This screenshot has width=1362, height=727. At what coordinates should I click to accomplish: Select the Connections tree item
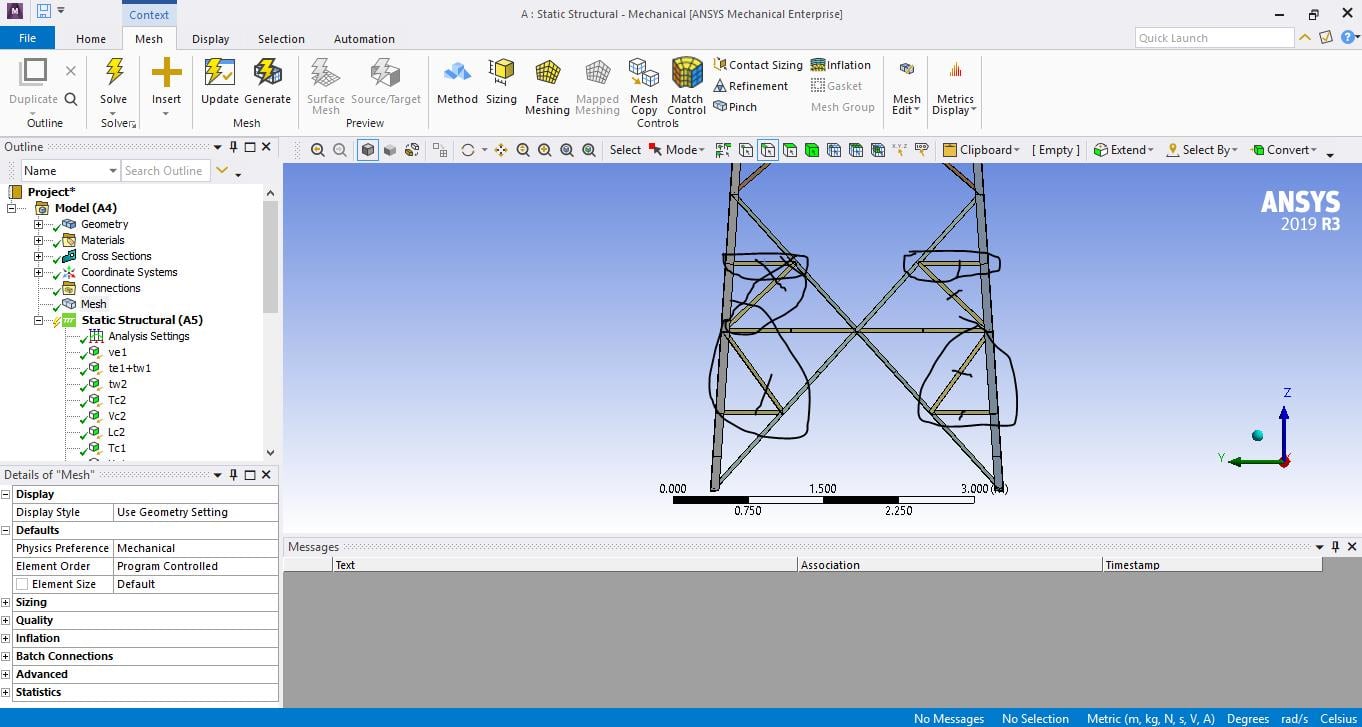click(x=111, y=288)
